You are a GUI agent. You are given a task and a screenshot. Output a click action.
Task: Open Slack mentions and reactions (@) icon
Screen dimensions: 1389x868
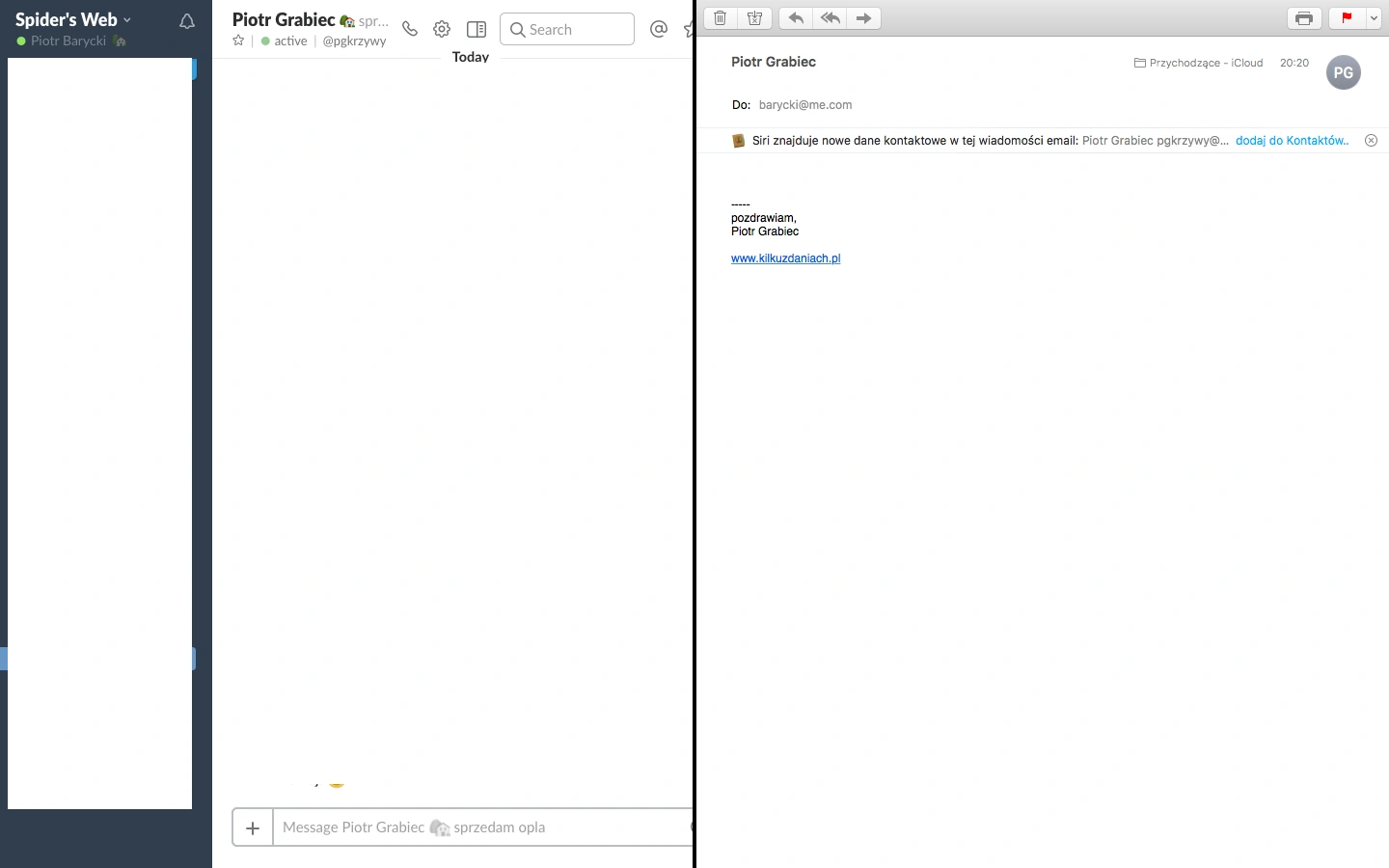pyautogui.click(x=659, y=29)
